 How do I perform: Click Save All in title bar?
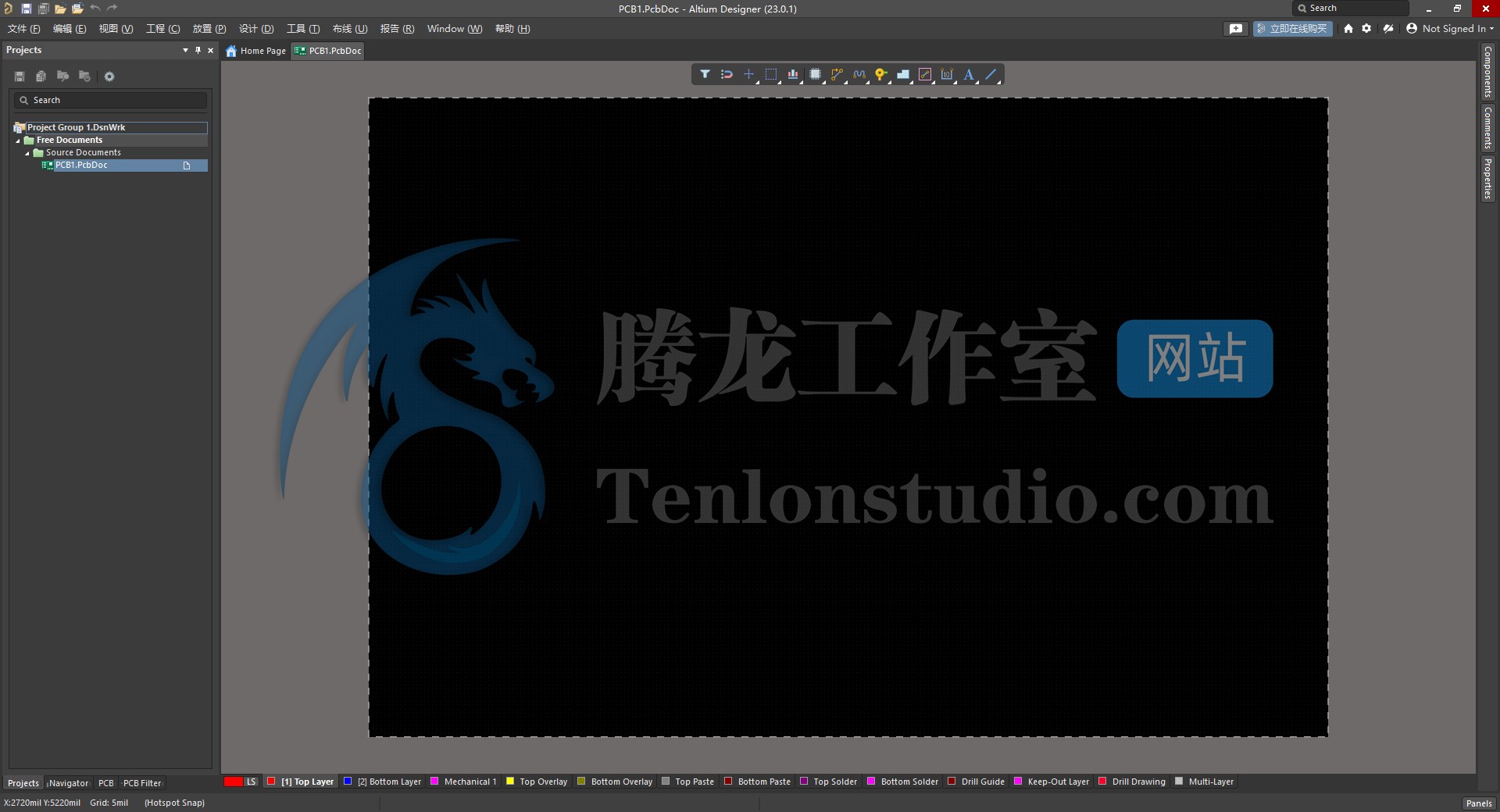[43, 9]
